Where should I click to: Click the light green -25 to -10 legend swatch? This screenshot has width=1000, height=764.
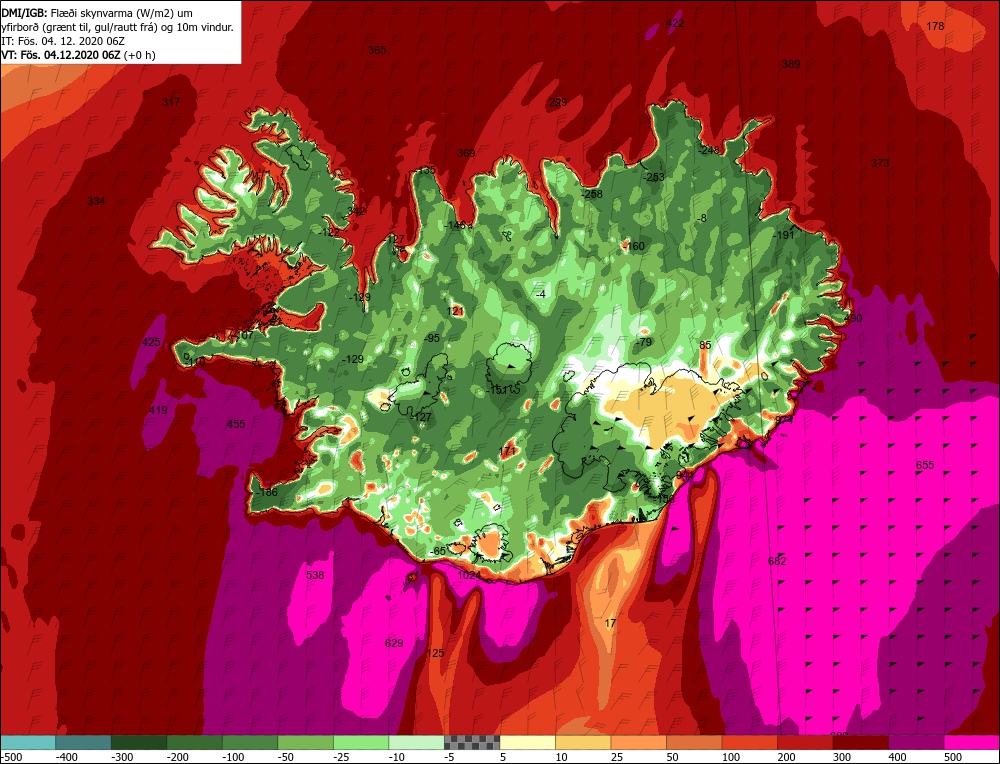pyautogui.click(x=361, y=742)
